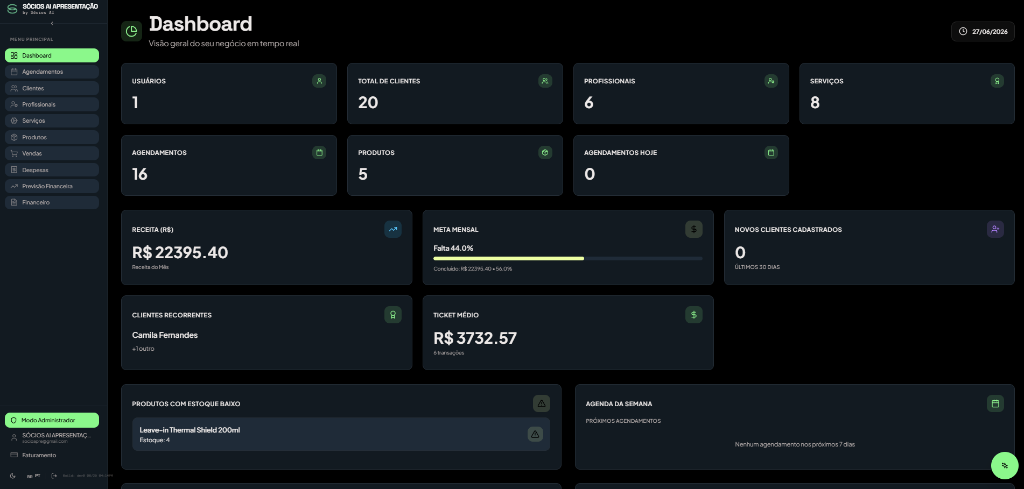
Task: Toggle dark mode moon icon
Action: click(13, 476)
